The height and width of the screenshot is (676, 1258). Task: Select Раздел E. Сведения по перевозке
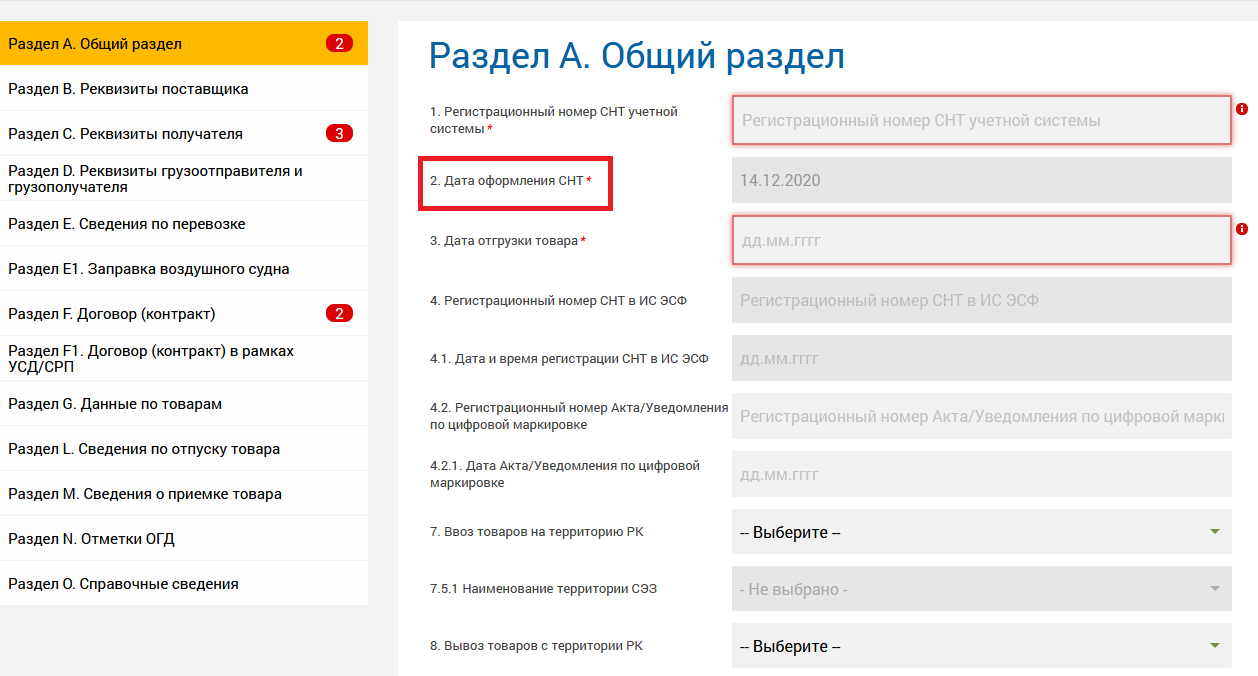(184, 224)
